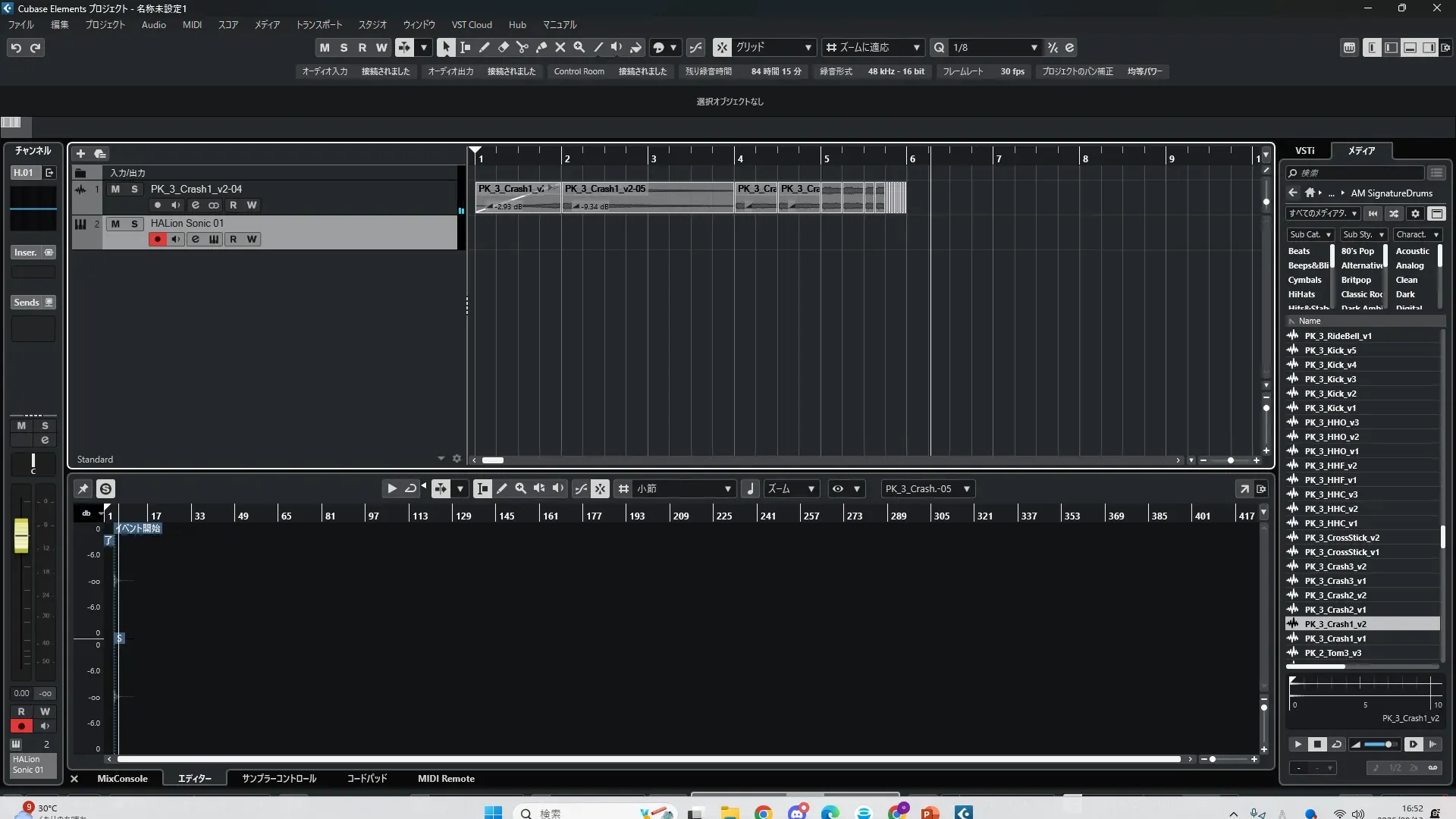Select PK_3_Kick_v5 in media list
1456x819 pixels.
point(1330,350)
